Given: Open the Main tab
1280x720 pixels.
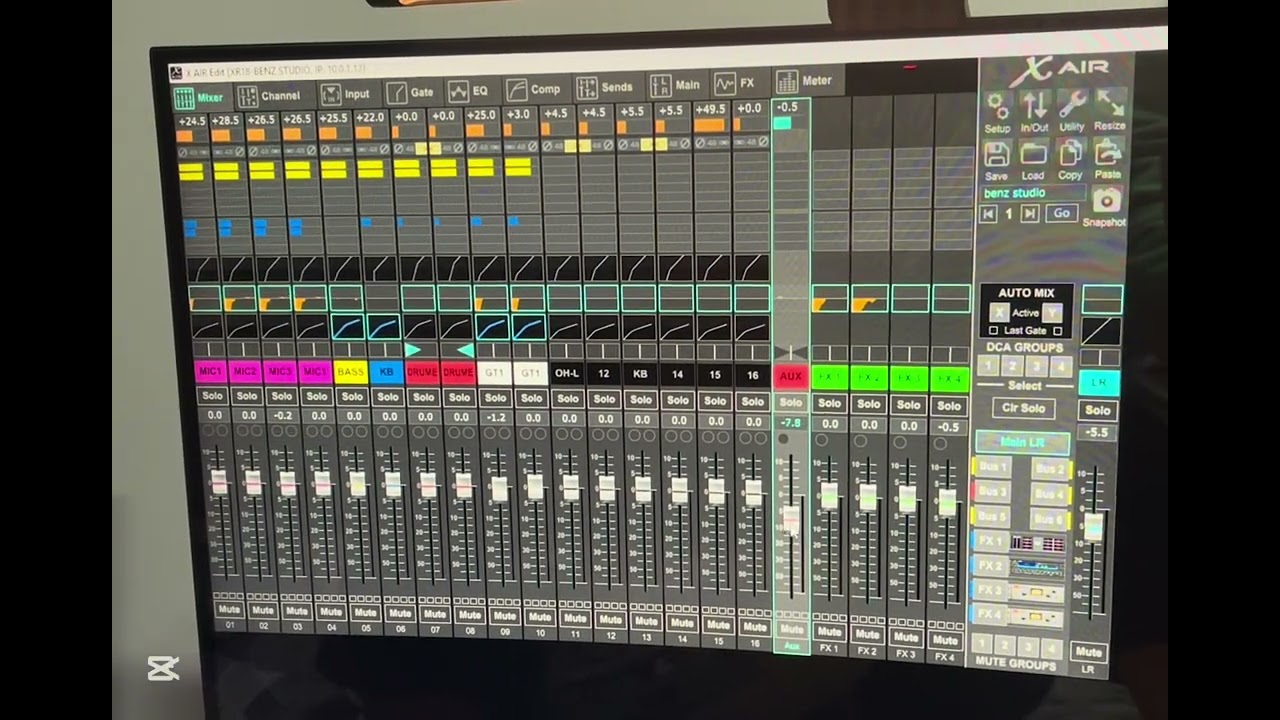Looking at the screenshot, I should click(x=675, y=85).
